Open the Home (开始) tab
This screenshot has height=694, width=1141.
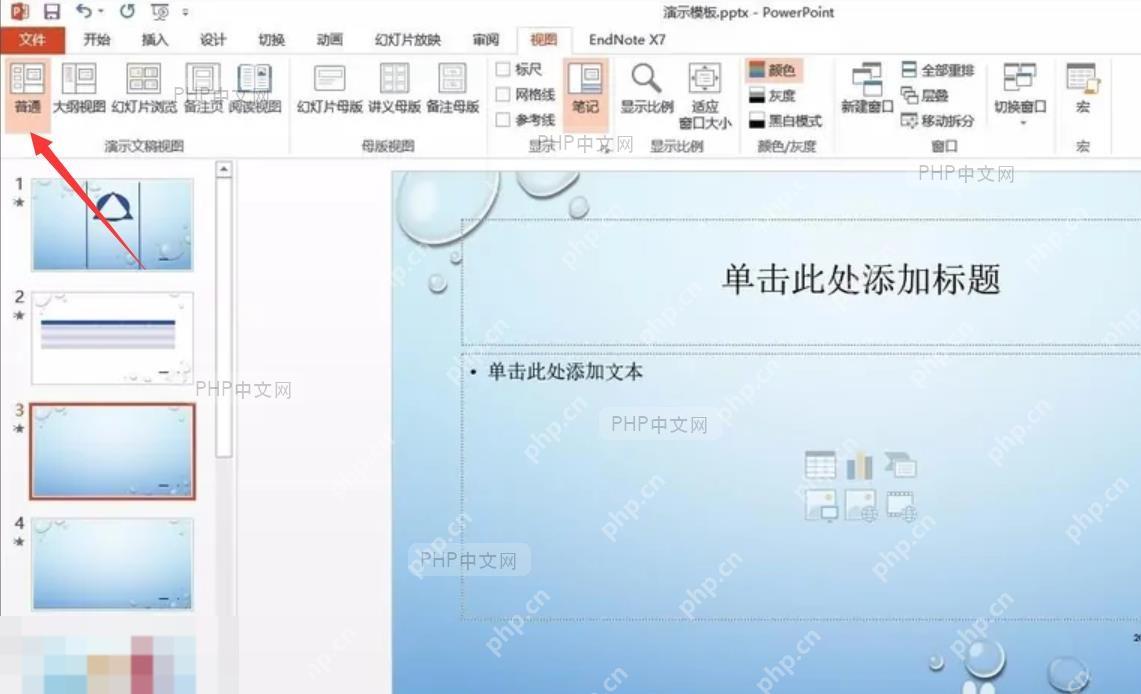tap(97, 40)
